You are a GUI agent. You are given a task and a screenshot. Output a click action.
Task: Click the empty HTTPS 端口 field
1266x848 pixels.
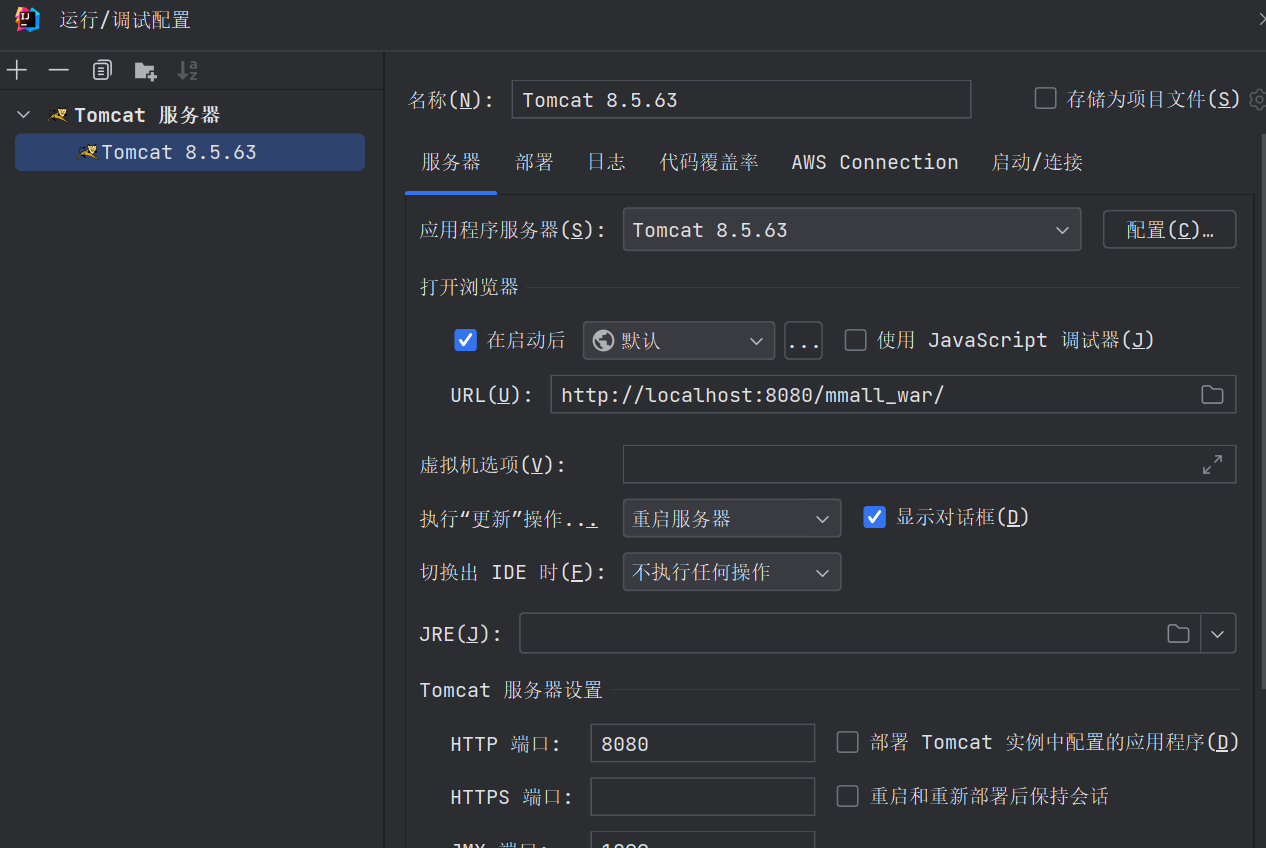(702, 797)
